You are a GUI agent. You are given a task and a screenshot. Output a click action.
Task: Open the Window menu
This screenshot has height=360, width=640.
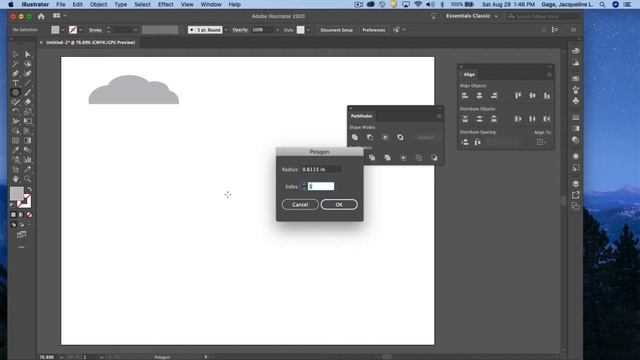(x=211, y=4)
